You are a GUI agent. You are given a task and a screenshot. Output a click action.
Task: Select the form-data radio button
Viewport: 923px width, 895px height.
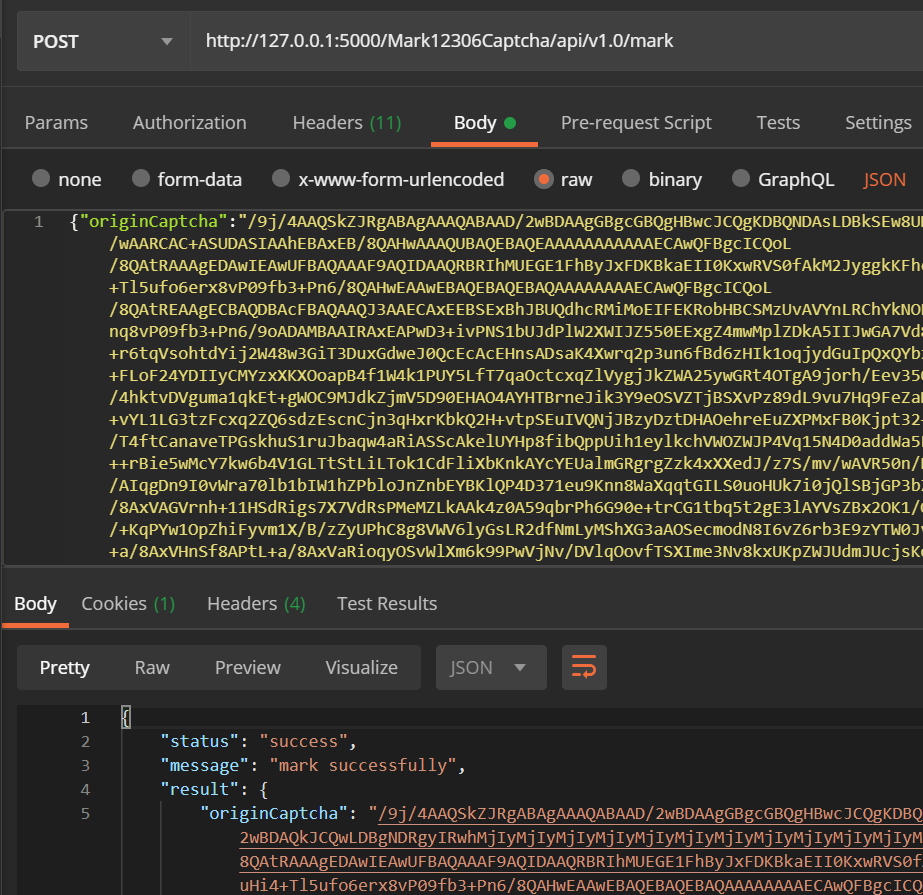click(x=141, y=180)
